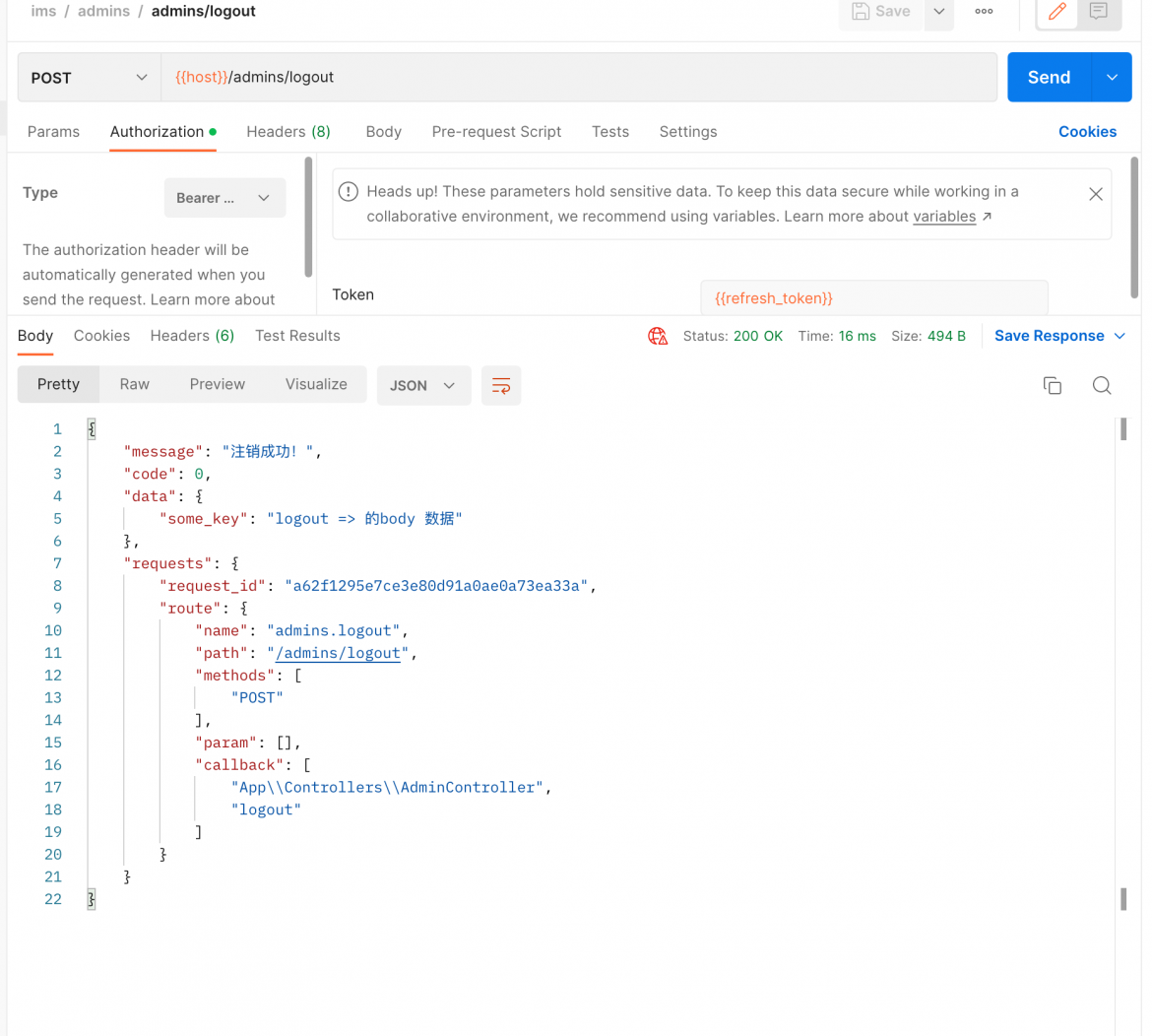1152x1036 pixels.
Task: Click the pencil edit icon
Action: click(x=1056, y=11)
